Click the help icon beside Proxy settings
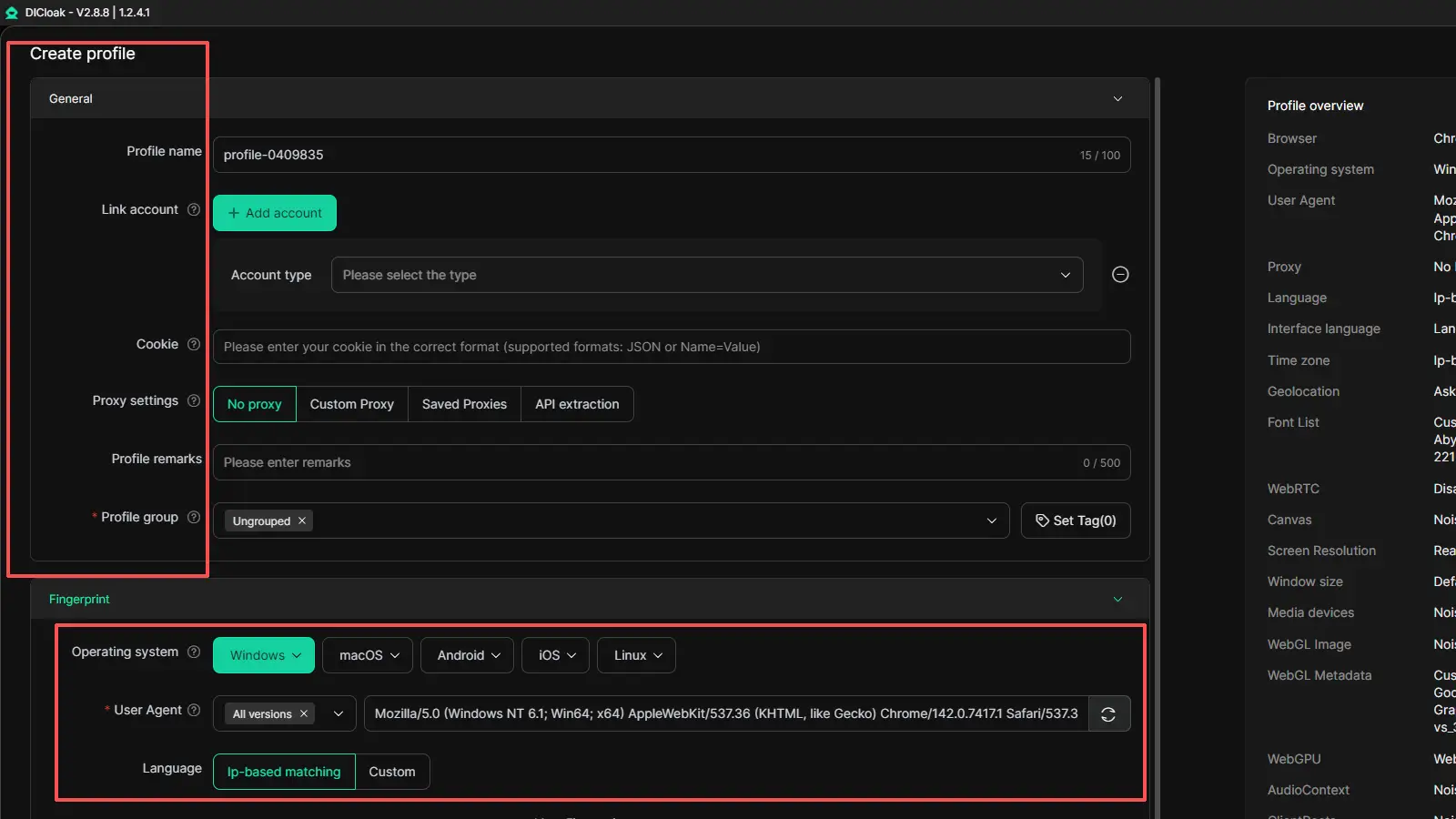This screenshot has height=819, width=1456. tap(194, 400)
